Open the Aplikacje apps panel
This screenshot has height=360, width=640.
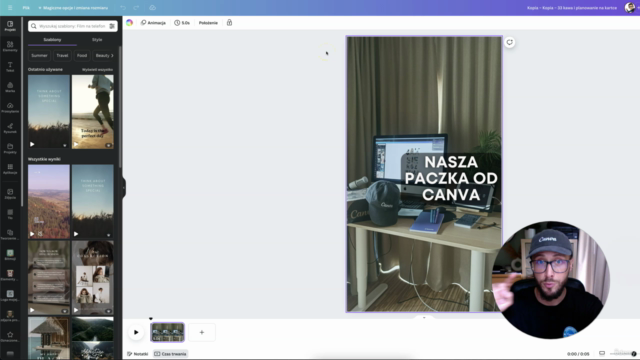(10, 169)
